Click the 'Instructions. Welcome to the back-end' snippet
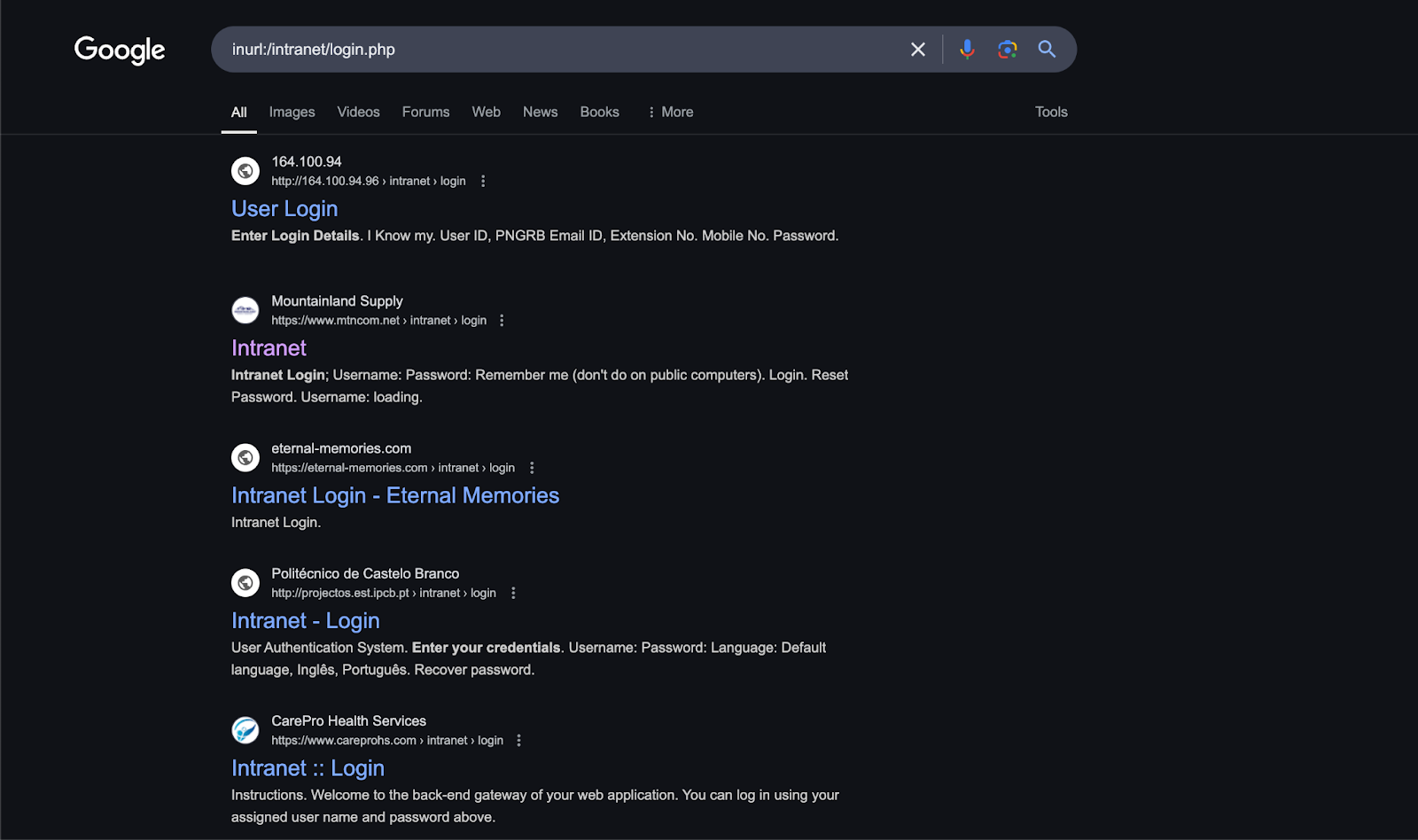1418x840 pixels. [535, 806]
